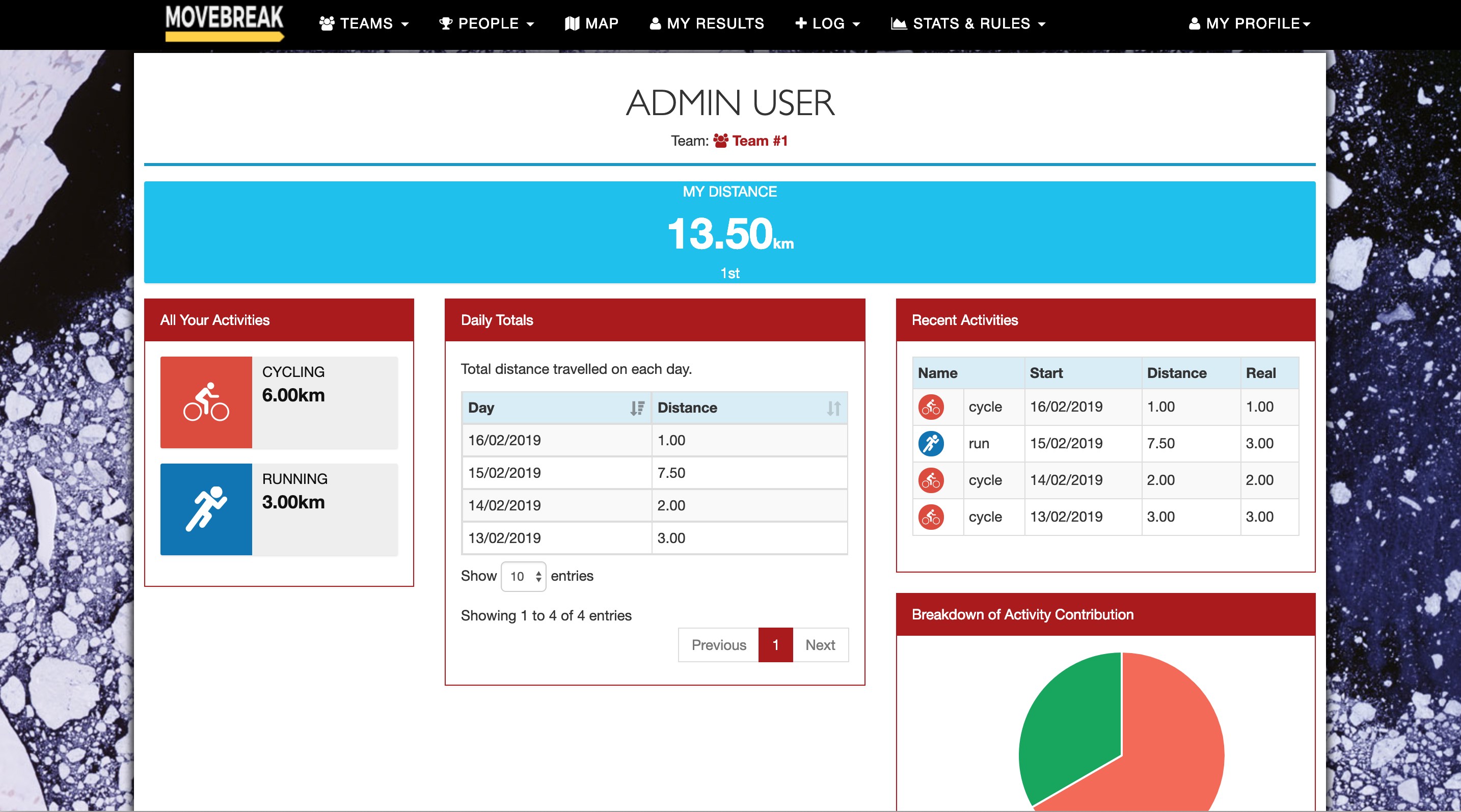Click the 'run' name in Recent Activities

979,444
